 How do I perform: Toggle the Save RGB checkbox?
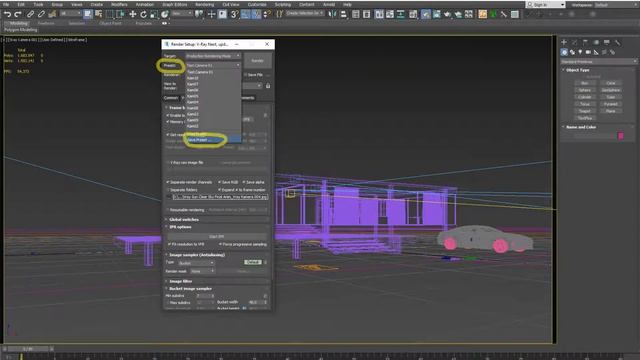[x=220, y=182]
